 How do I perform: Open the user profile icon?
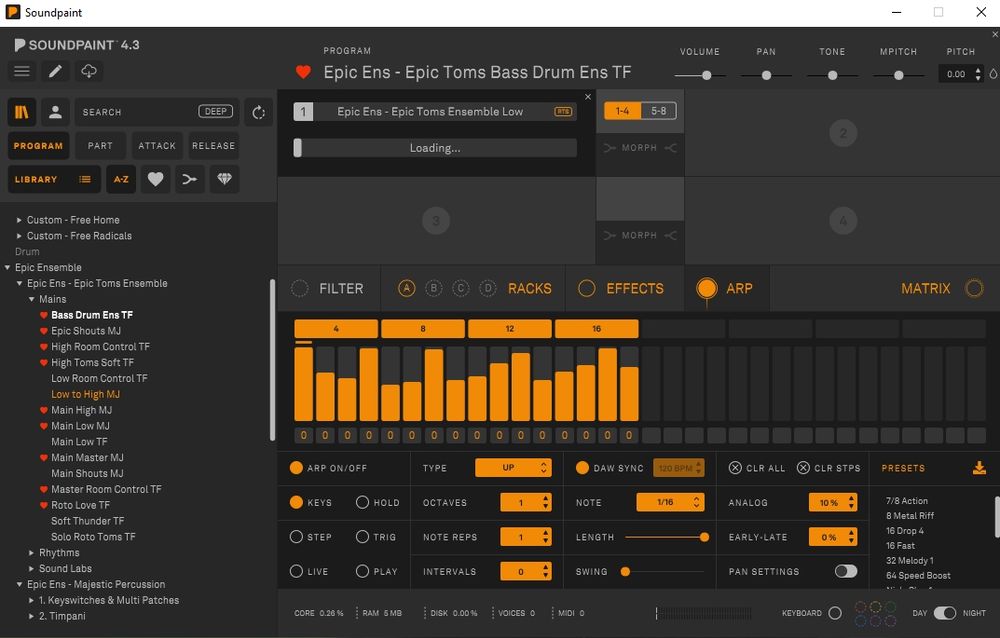(55, 112)
